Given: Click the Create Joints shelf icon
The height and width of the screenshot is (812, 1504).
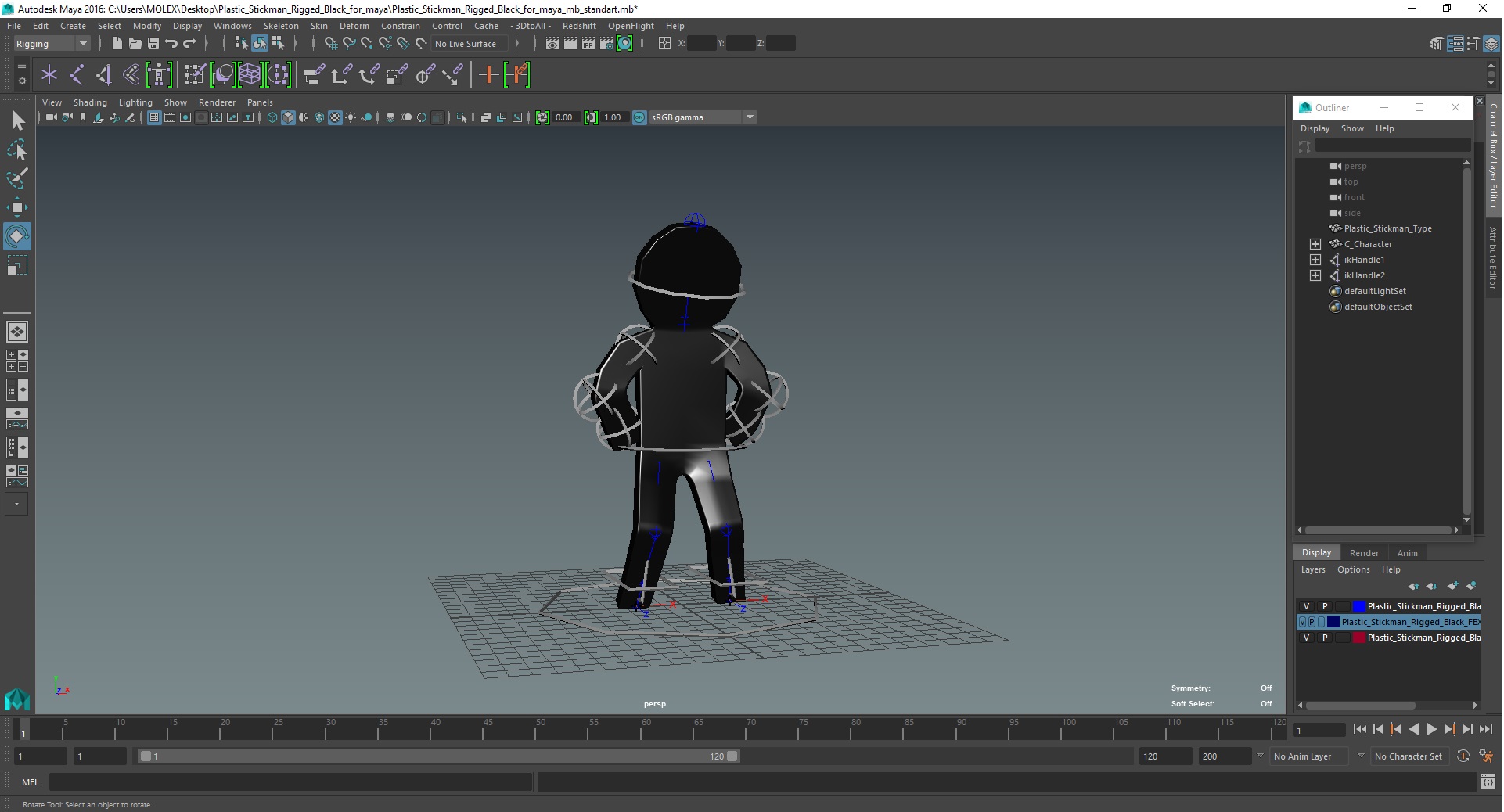Looking at the screenshot, I should 77,75.
